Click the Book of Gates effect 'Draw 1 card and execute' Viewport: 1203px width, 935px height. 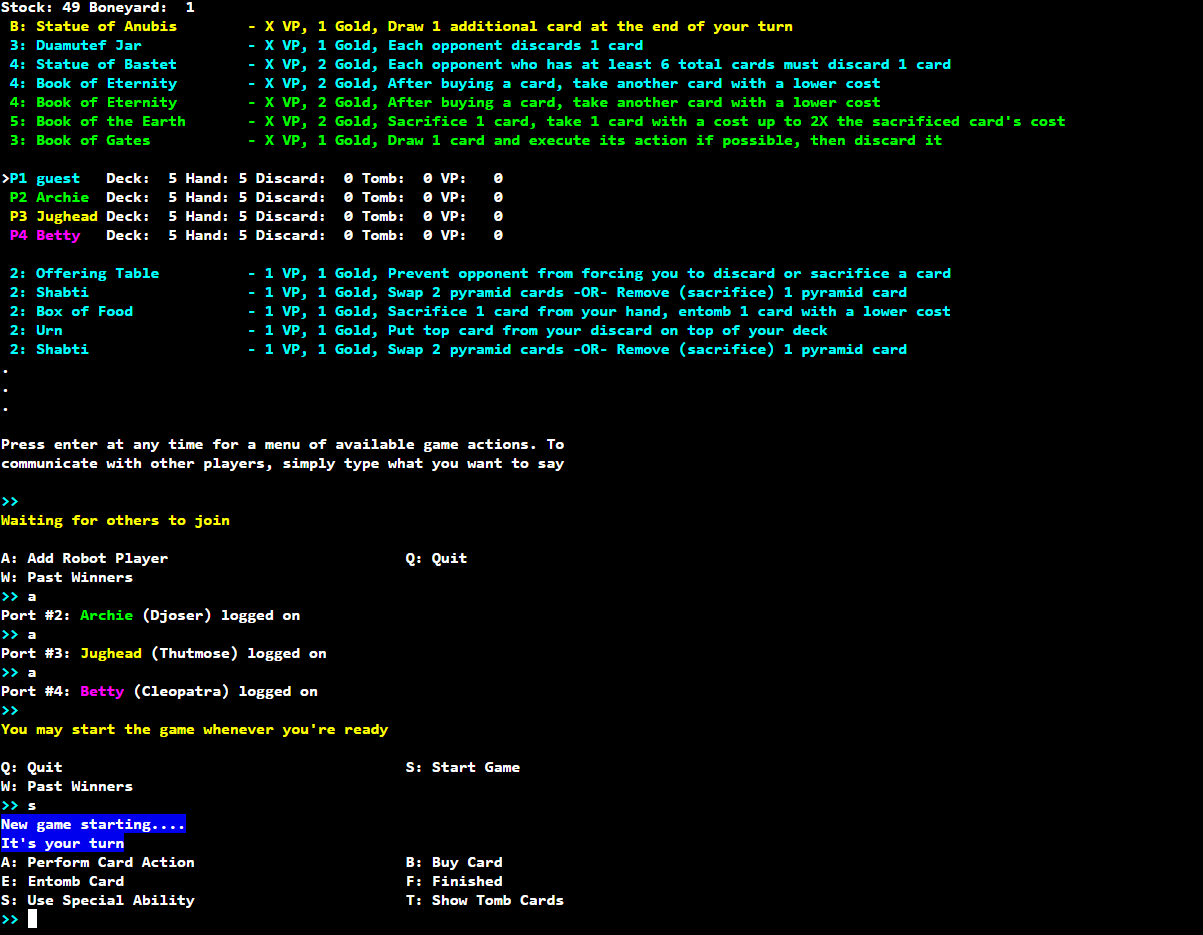point(489,140)
